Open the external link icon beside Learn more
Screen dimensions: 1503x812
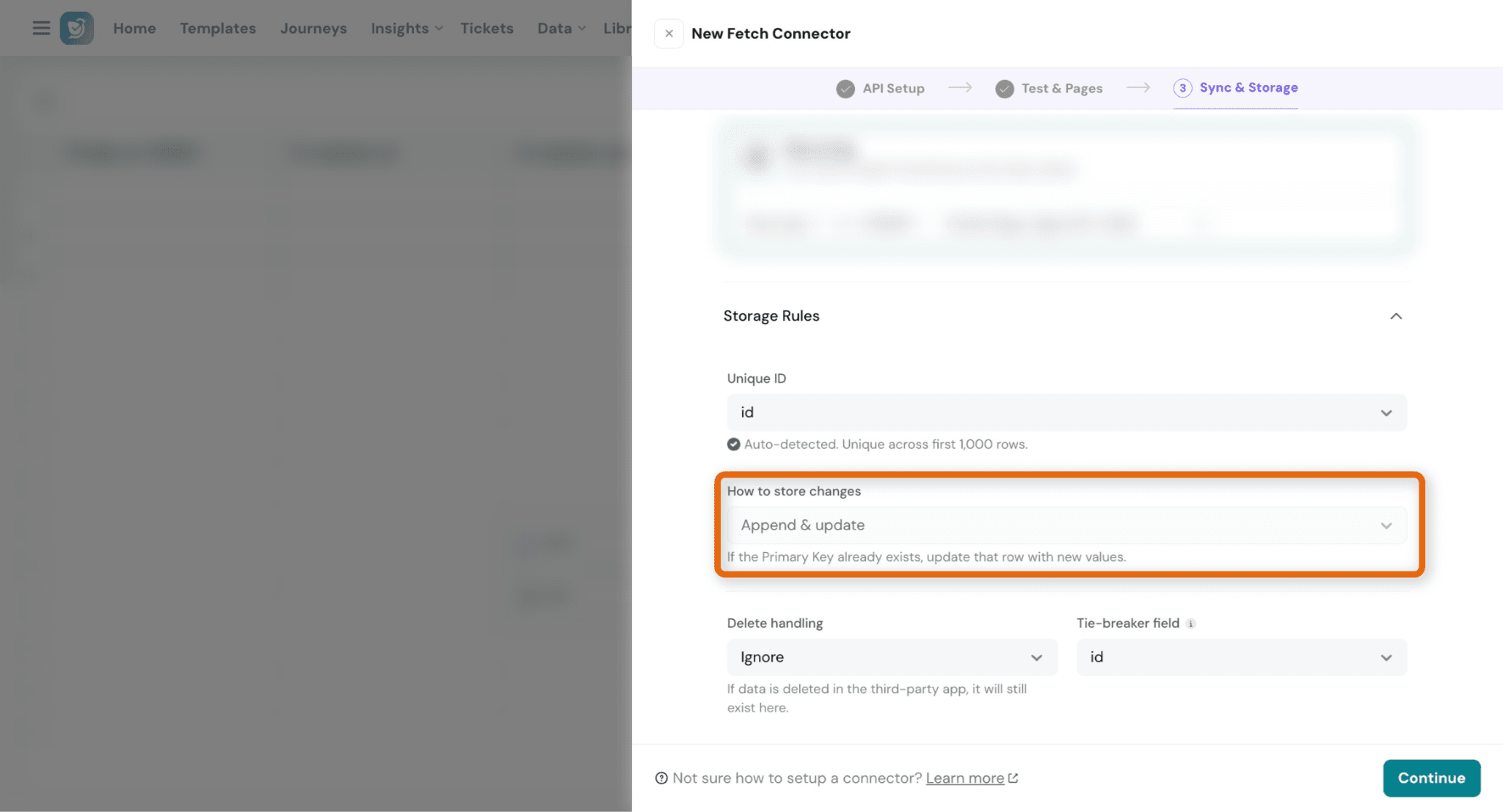[x=1013, y=778]
